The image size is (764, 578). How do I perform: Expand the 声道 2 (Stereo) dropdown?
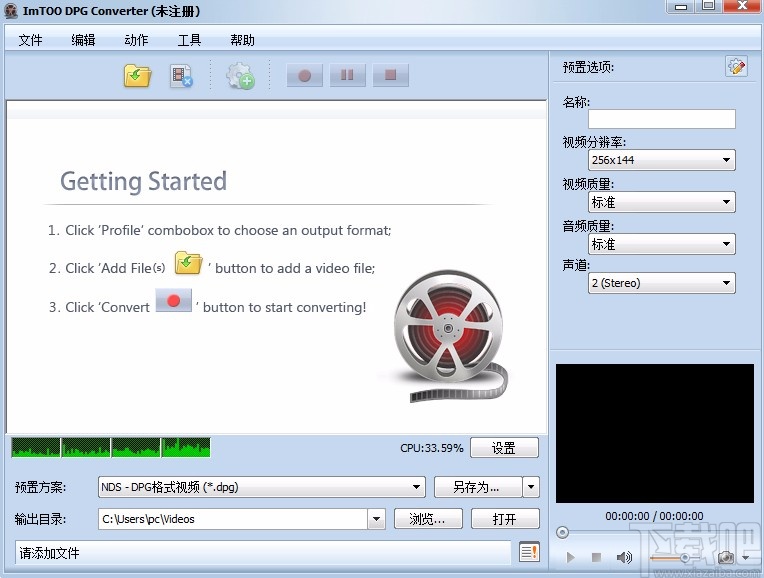pos(662,283)
